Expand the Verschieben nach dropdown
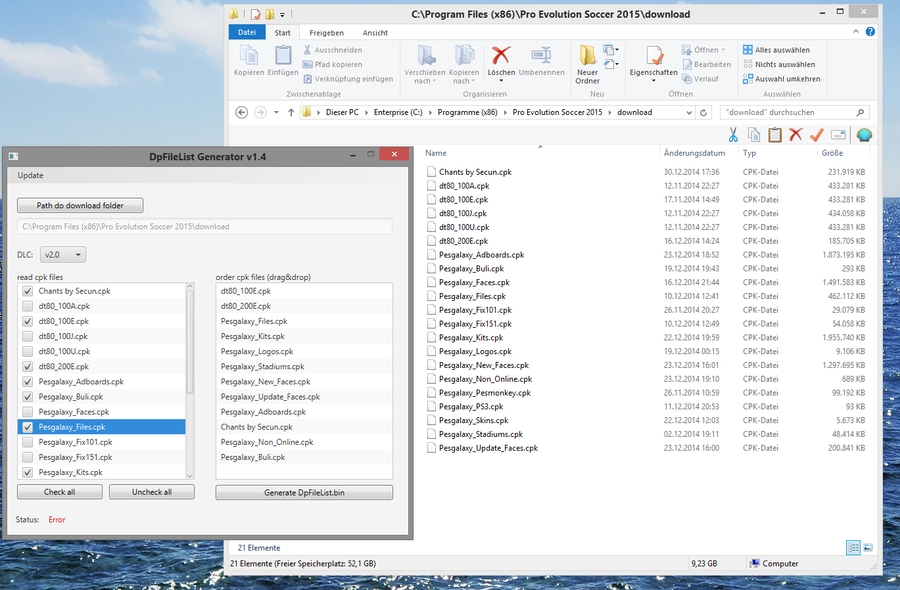 coord(425,81)
